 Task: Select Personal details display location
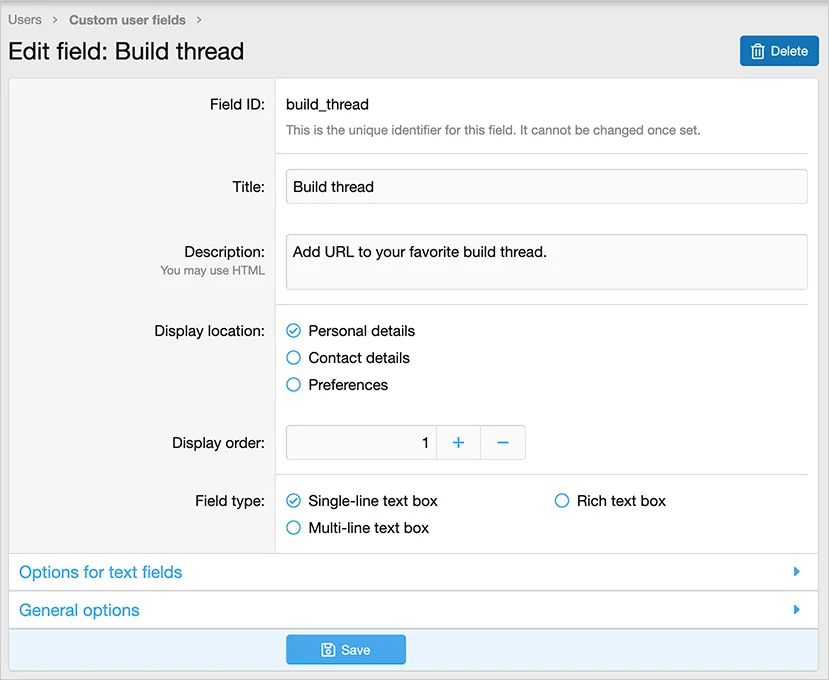point(294,331)
